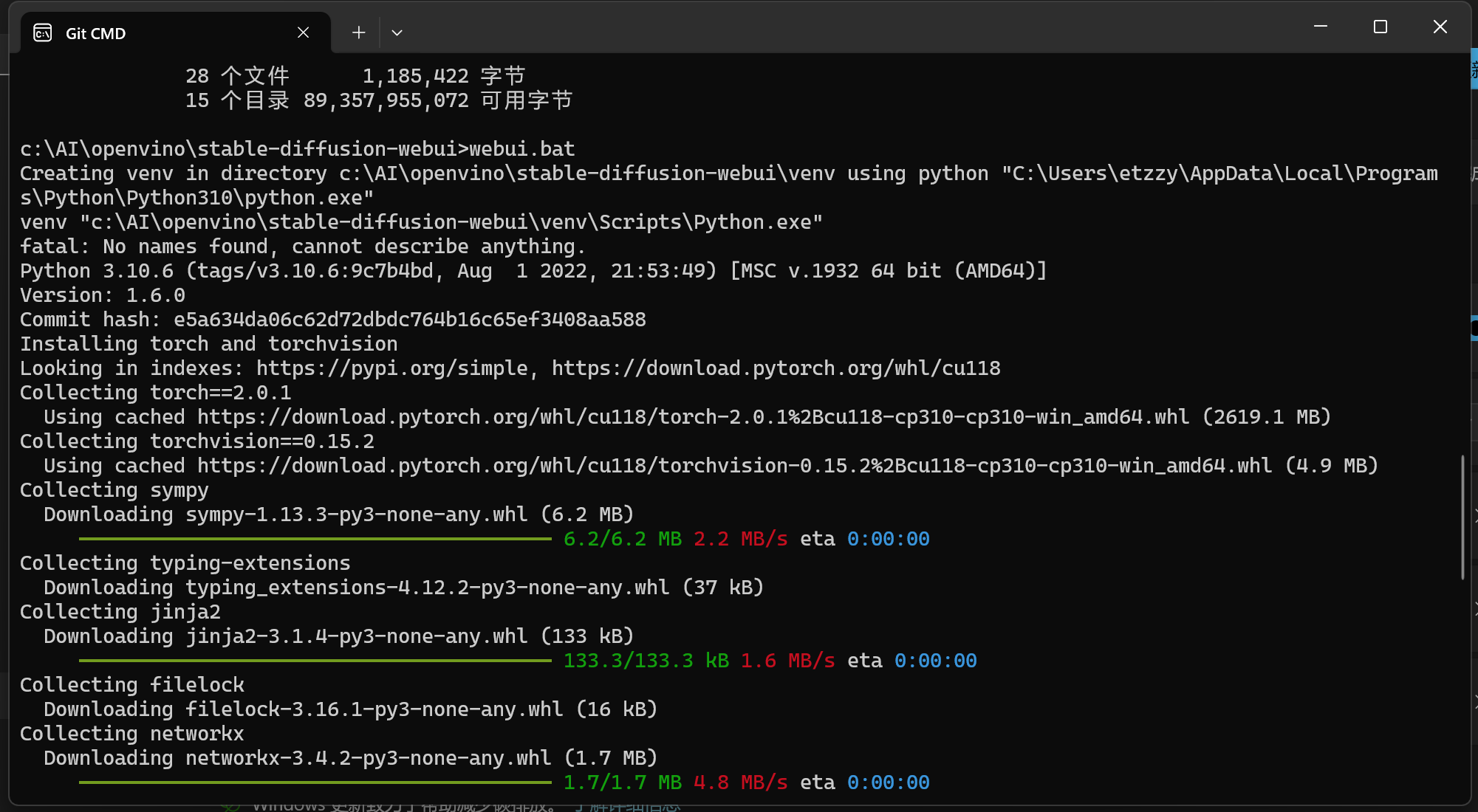This screenshot has height=812, width=1478.
Task: Click filelock-3.16.1 downloading line
Action: (x=351, y=709)
